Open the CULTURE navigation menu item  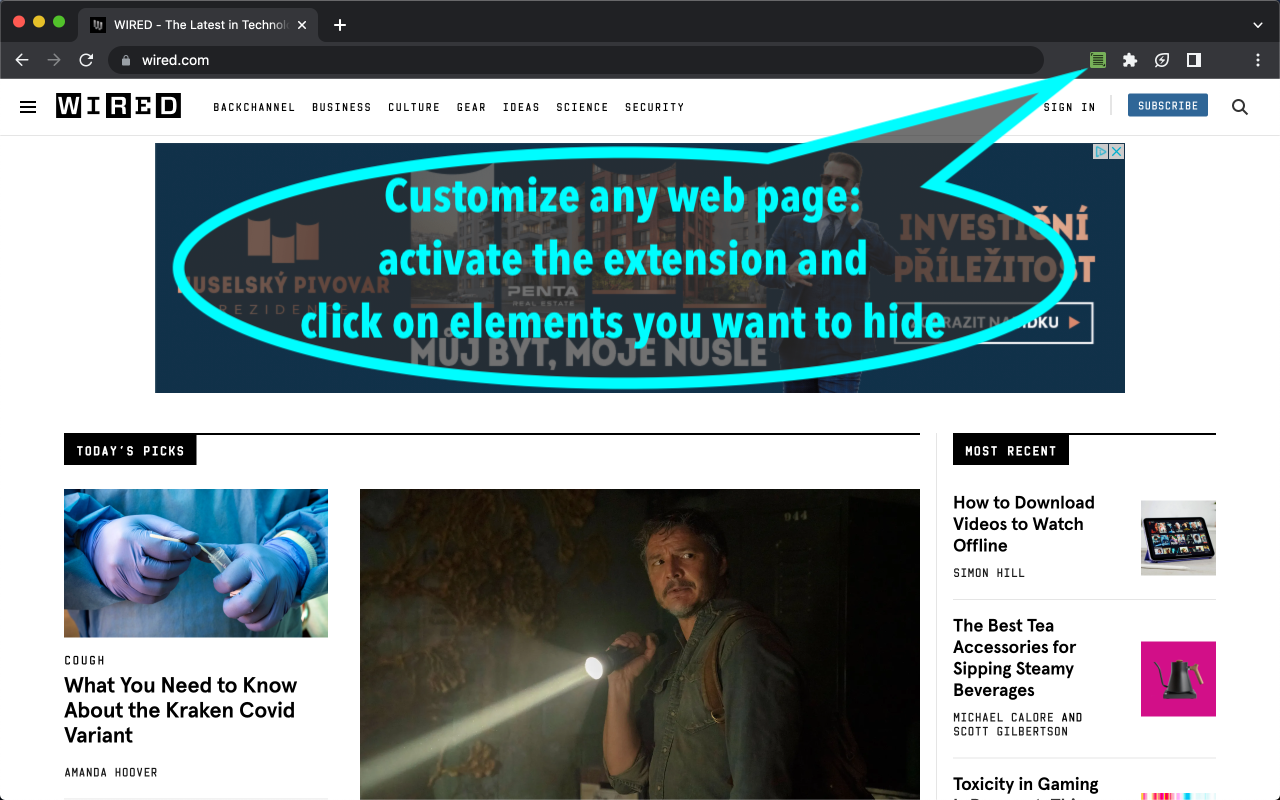click(x=413, y=107)
